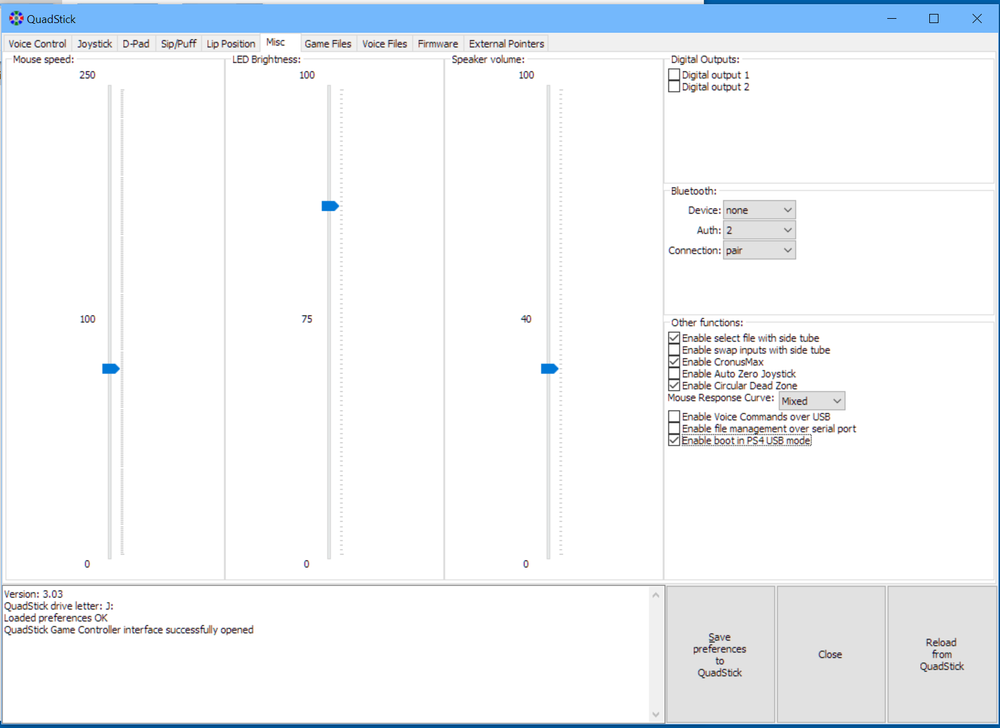Viewport: 1000px width, 728px height.
Task: Open the Bluetooth Auth dropdown
Action: [759, 230]
